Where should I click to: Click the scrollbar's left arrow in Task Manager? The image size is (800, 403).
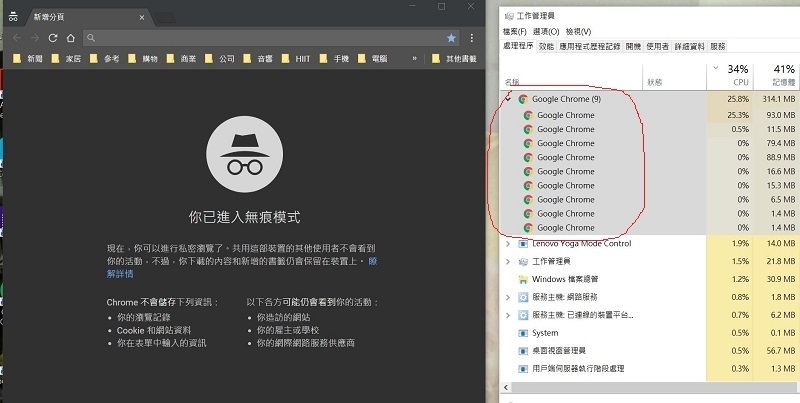tap(506, 387)
